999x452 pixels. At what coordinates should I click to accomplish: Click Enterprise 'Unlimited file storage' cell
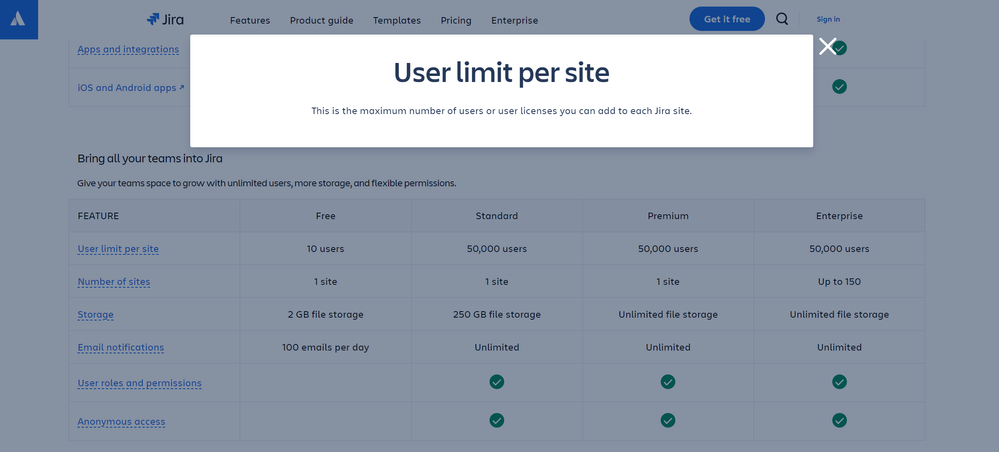[839, 314]
